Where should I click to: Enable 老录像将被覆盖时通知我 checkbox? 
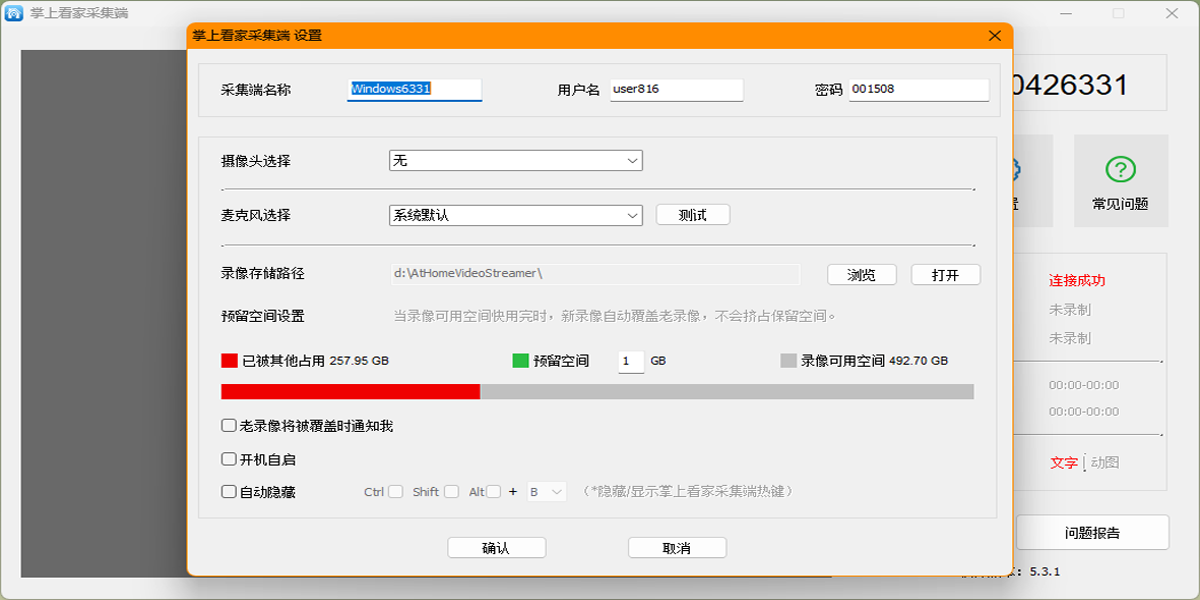[229, 426]
